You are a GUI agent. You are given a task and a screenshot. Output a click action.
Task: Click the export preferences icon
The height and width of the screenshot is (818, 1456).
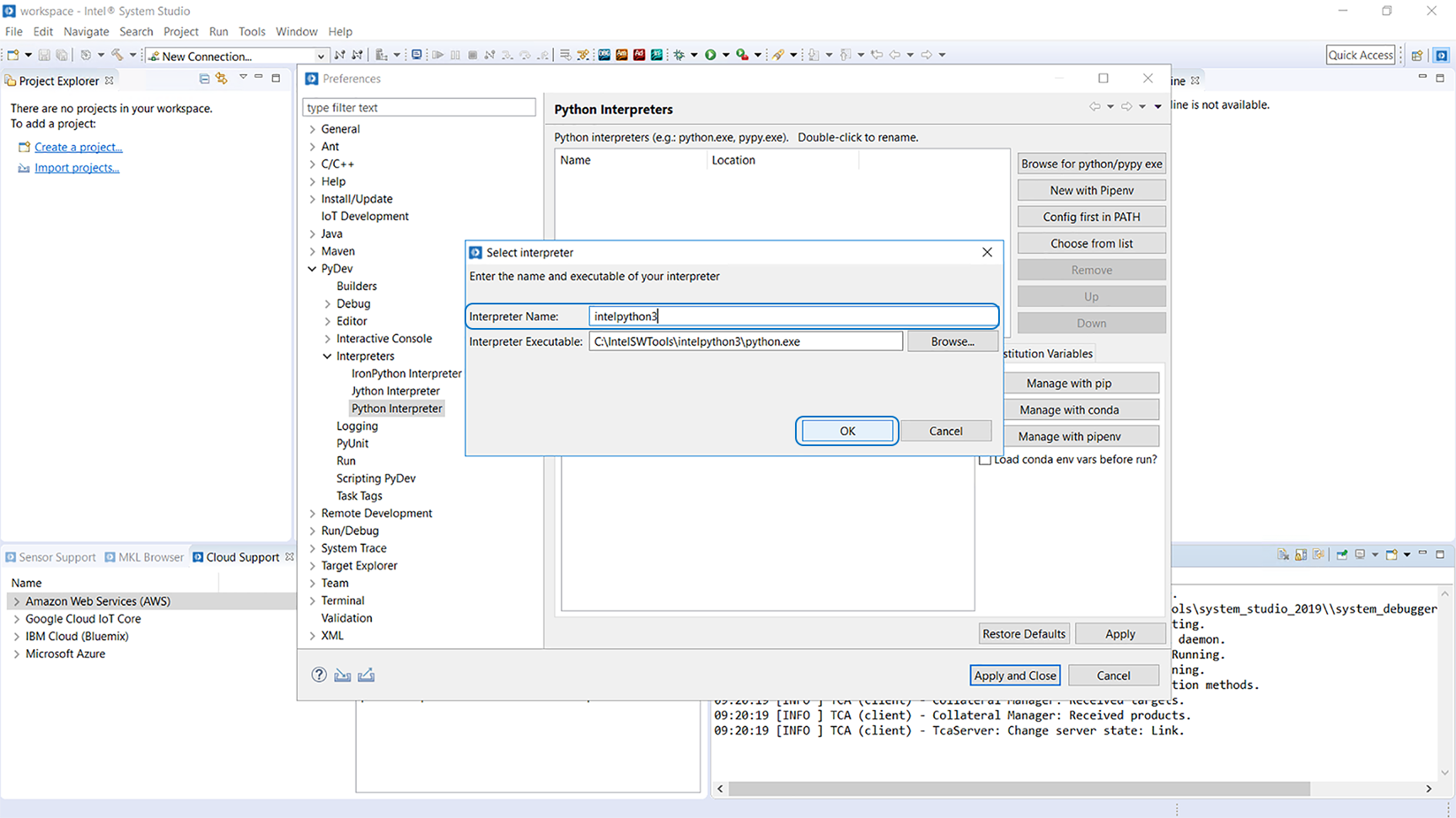[366, 675]
